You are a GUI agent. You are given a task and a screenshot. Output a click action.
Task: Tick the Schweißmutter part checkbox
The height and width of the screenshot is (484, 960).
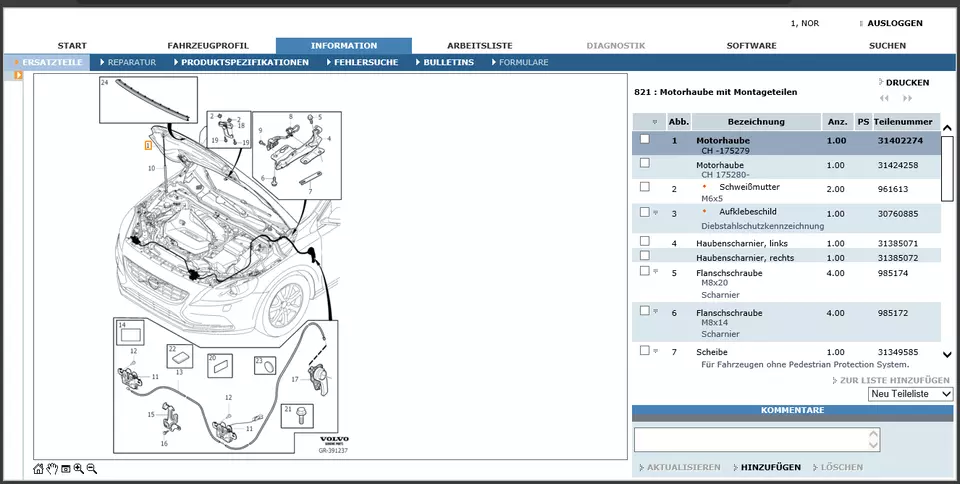tap(645, 187)
